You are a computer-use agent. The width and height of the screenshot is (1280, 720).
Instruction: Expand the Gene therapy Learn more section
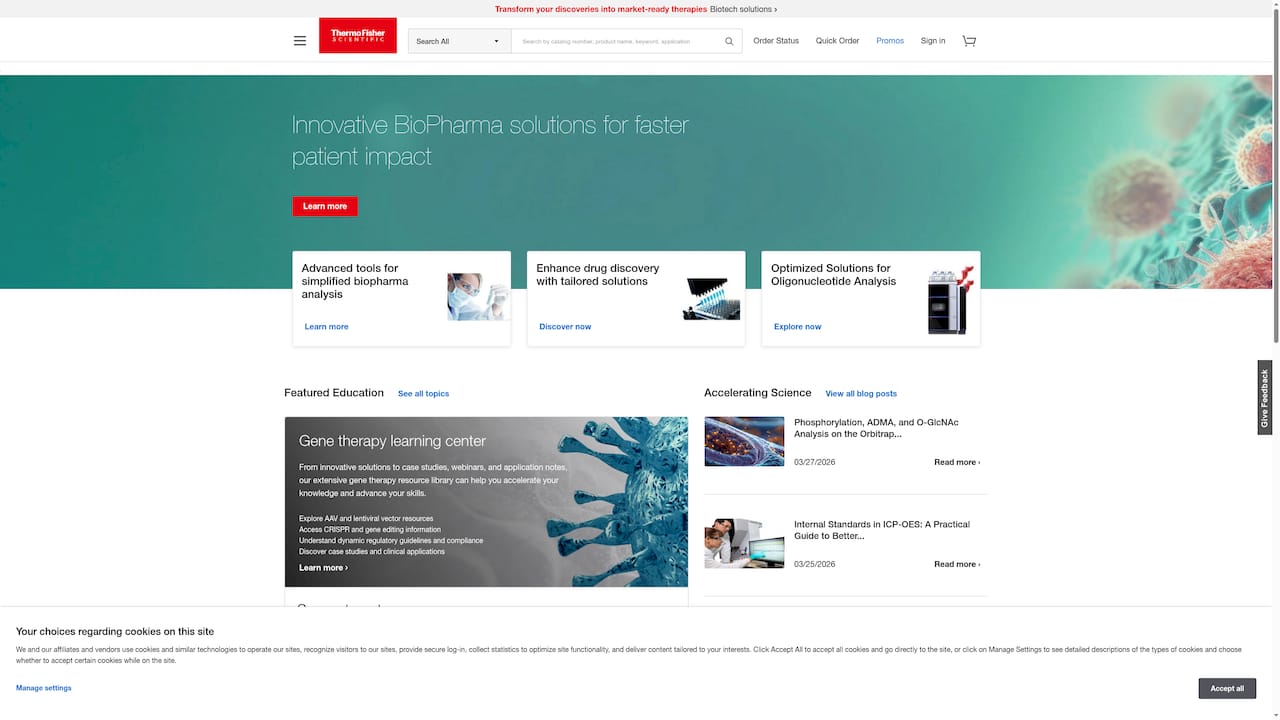(322, 567)
